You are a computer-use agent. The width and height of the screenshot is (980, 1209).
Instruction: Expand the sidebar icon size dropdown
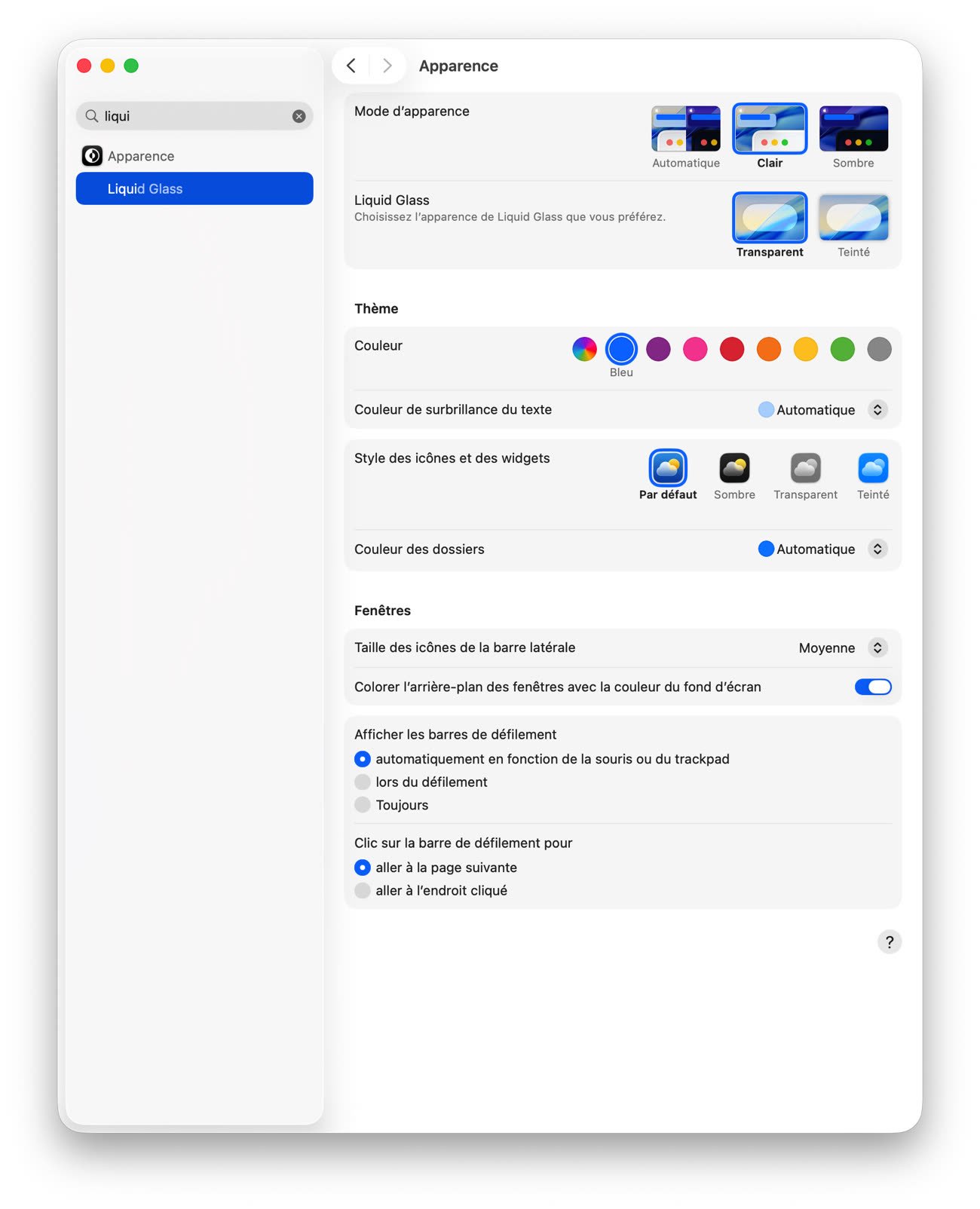877,647
